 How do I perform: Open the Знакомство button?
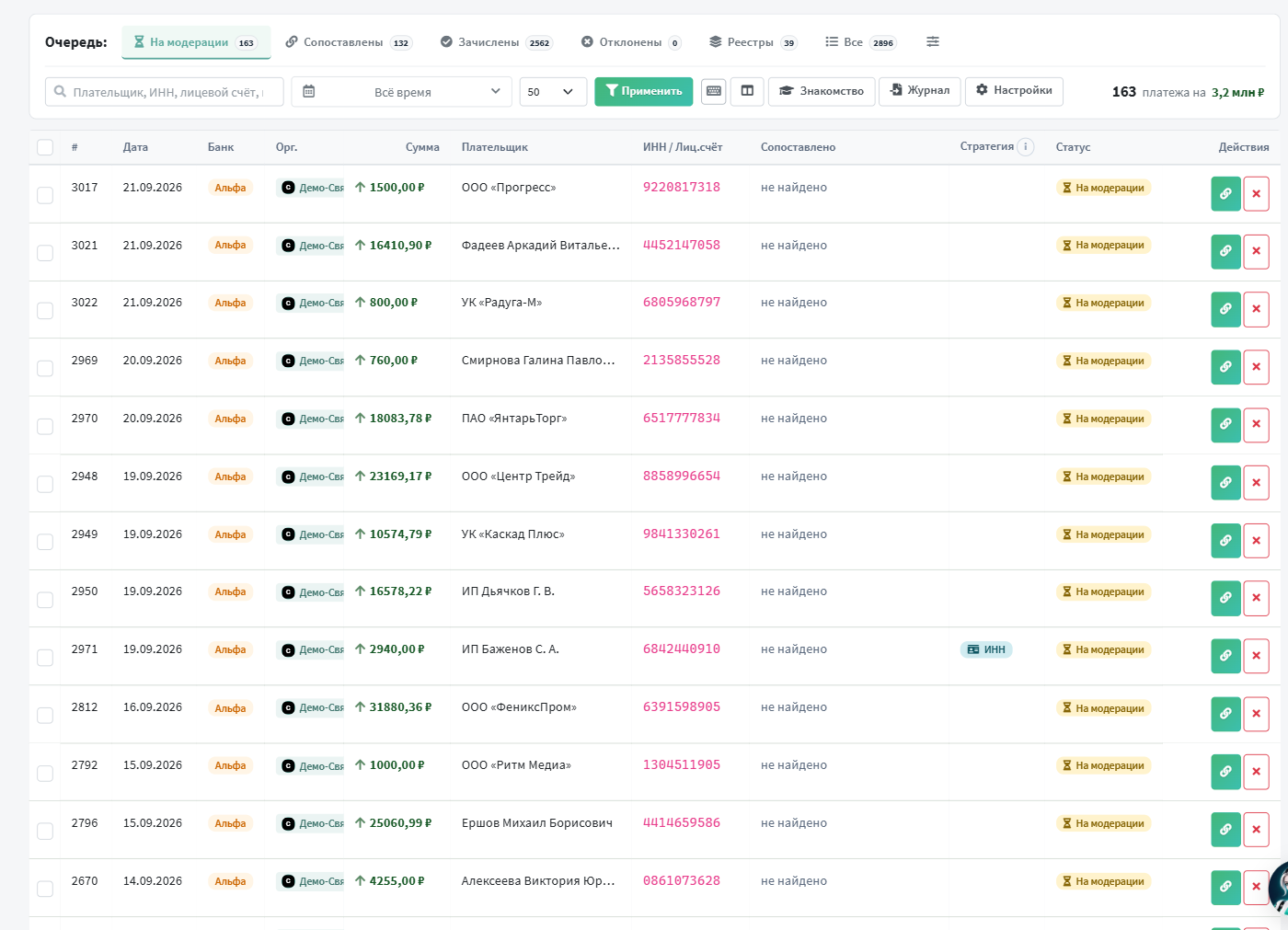[x=822, y=91]
